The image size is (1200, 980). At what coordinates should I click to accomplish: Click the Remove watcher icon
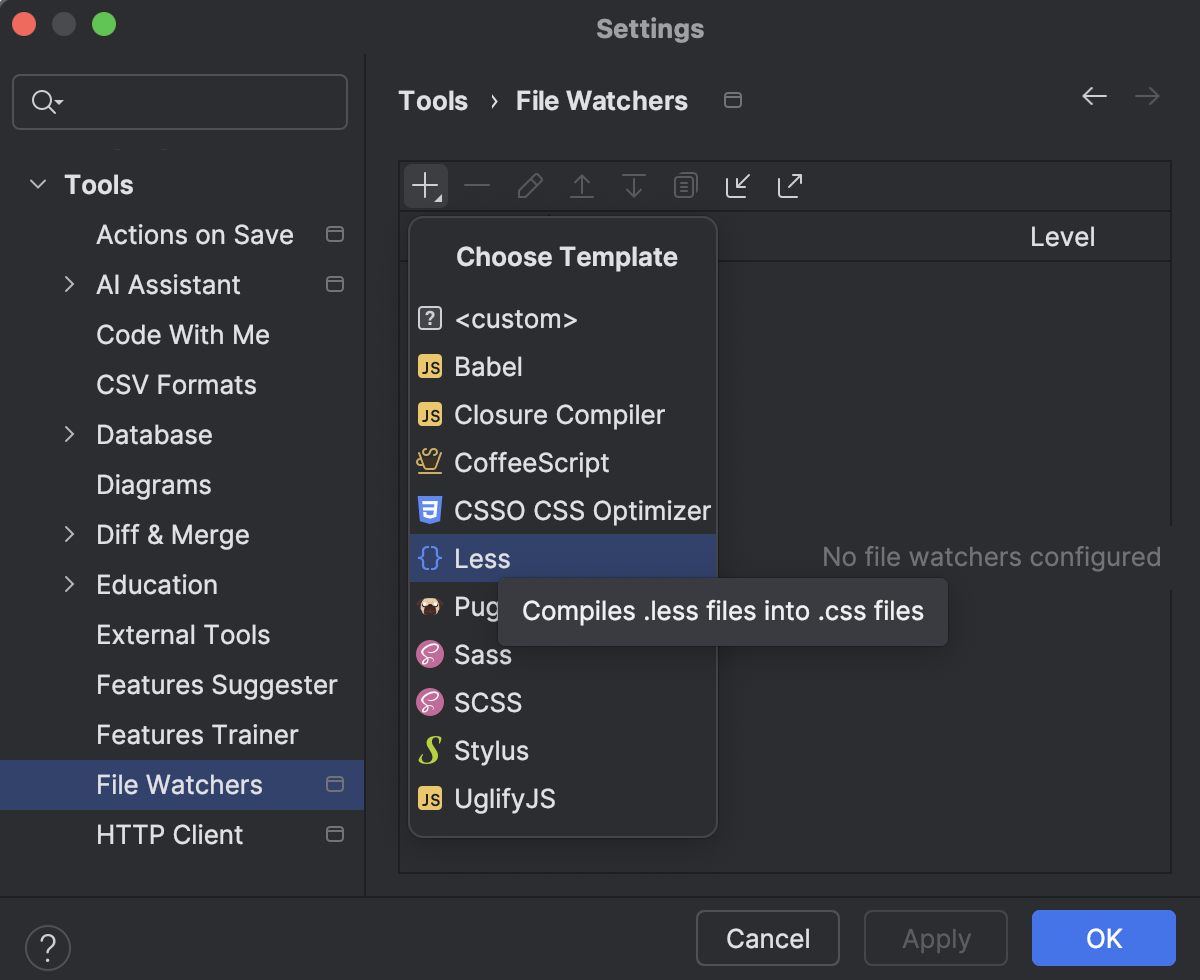click(477, 185)
